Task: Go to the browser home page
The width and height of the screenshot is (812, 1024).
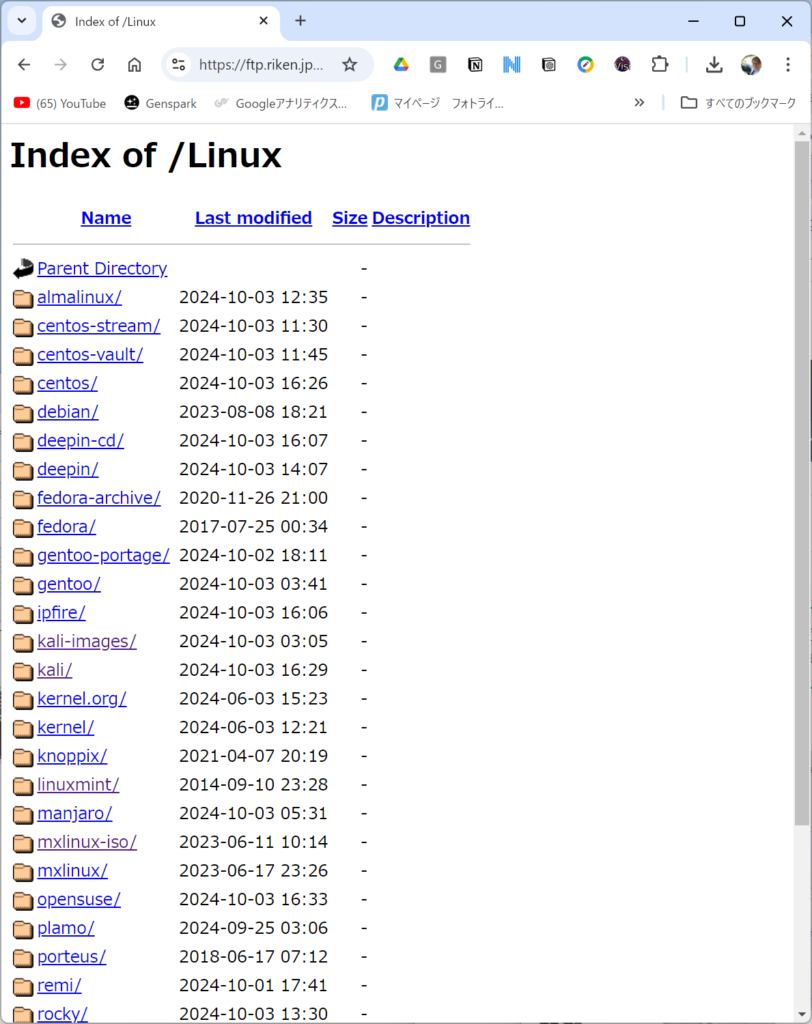Action: point(134,64)
